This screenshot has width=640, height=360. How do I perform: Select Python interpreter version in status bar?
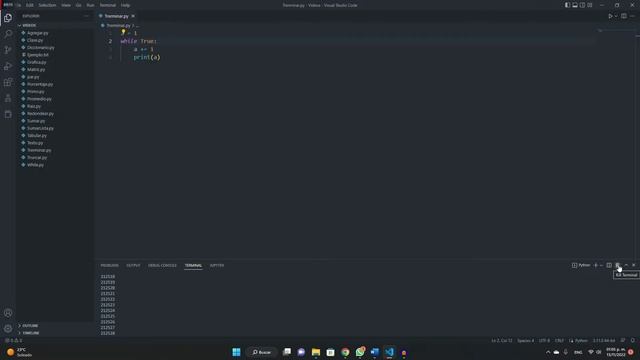[604, 340]
